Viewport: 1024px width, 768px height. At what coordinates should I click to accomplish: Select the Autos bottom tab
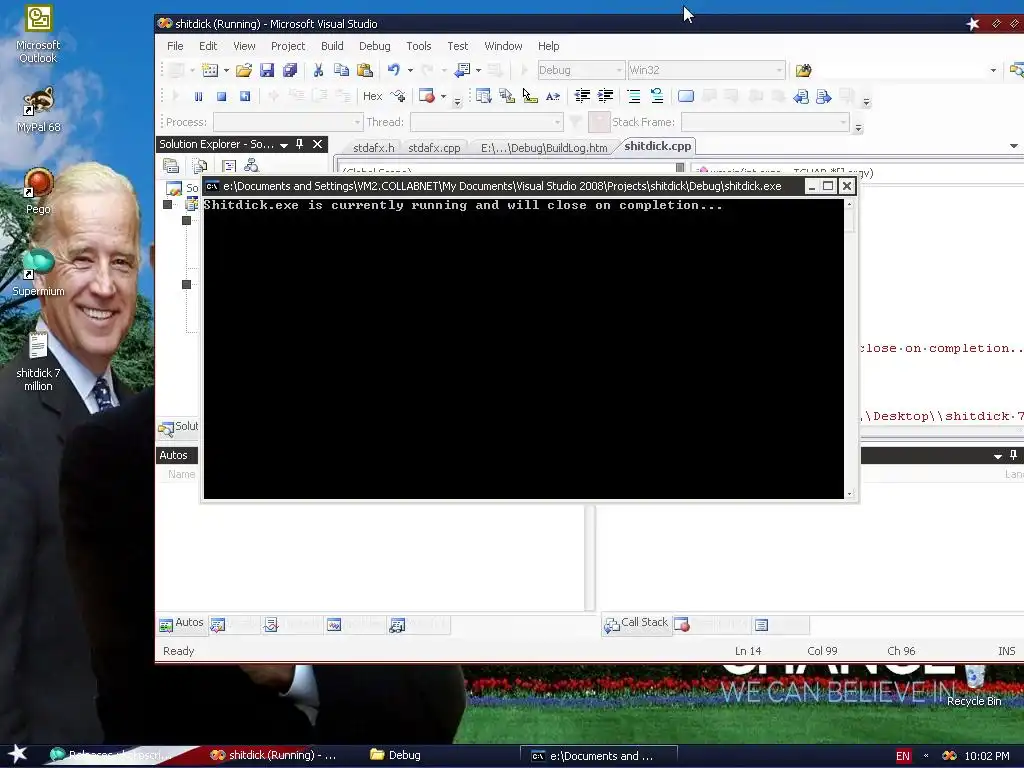tap(182, 623)
